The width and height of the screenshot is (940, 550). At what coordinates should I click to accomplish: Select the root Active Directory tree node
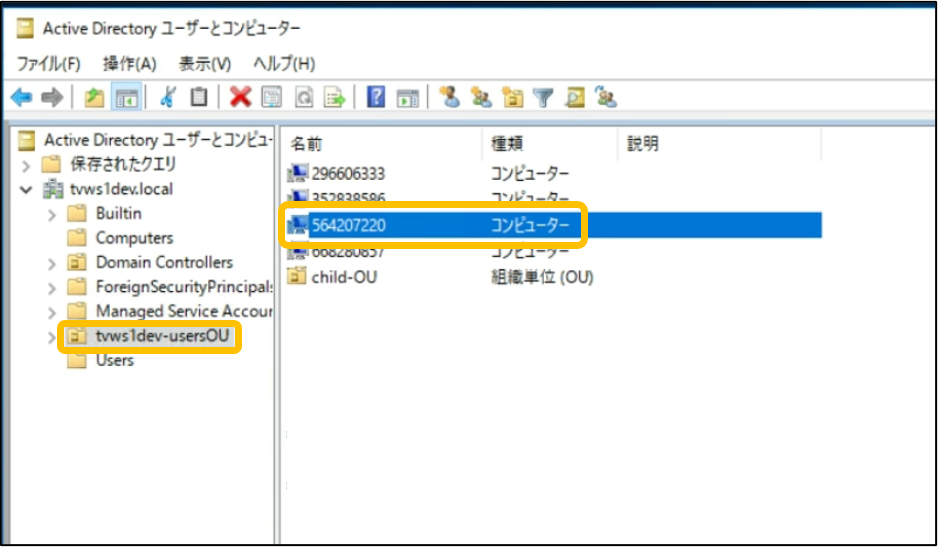click(x=158, y=140)
